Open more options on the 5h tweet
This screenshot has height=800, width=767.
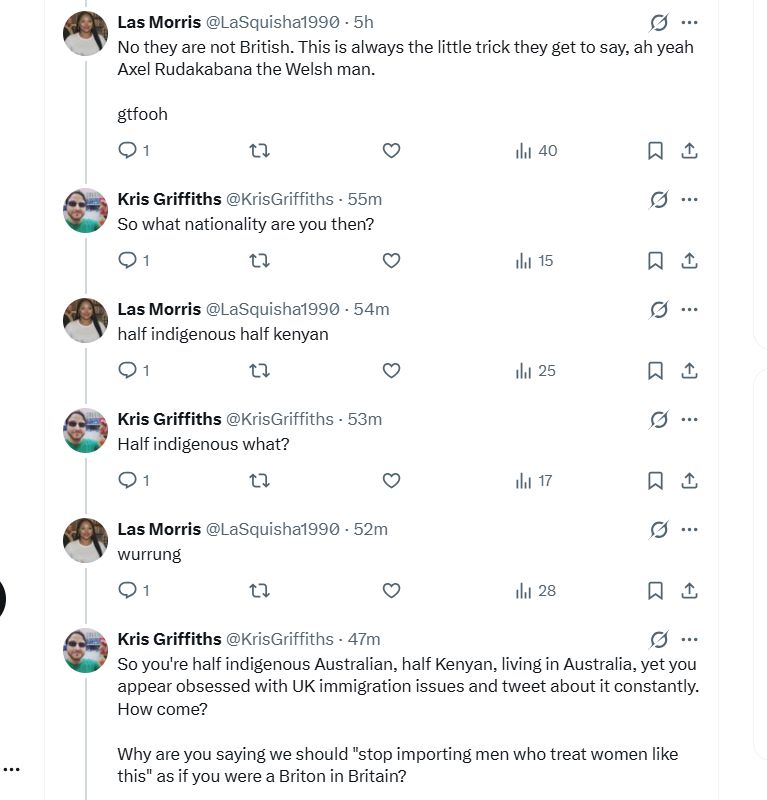tap(689, 22)
